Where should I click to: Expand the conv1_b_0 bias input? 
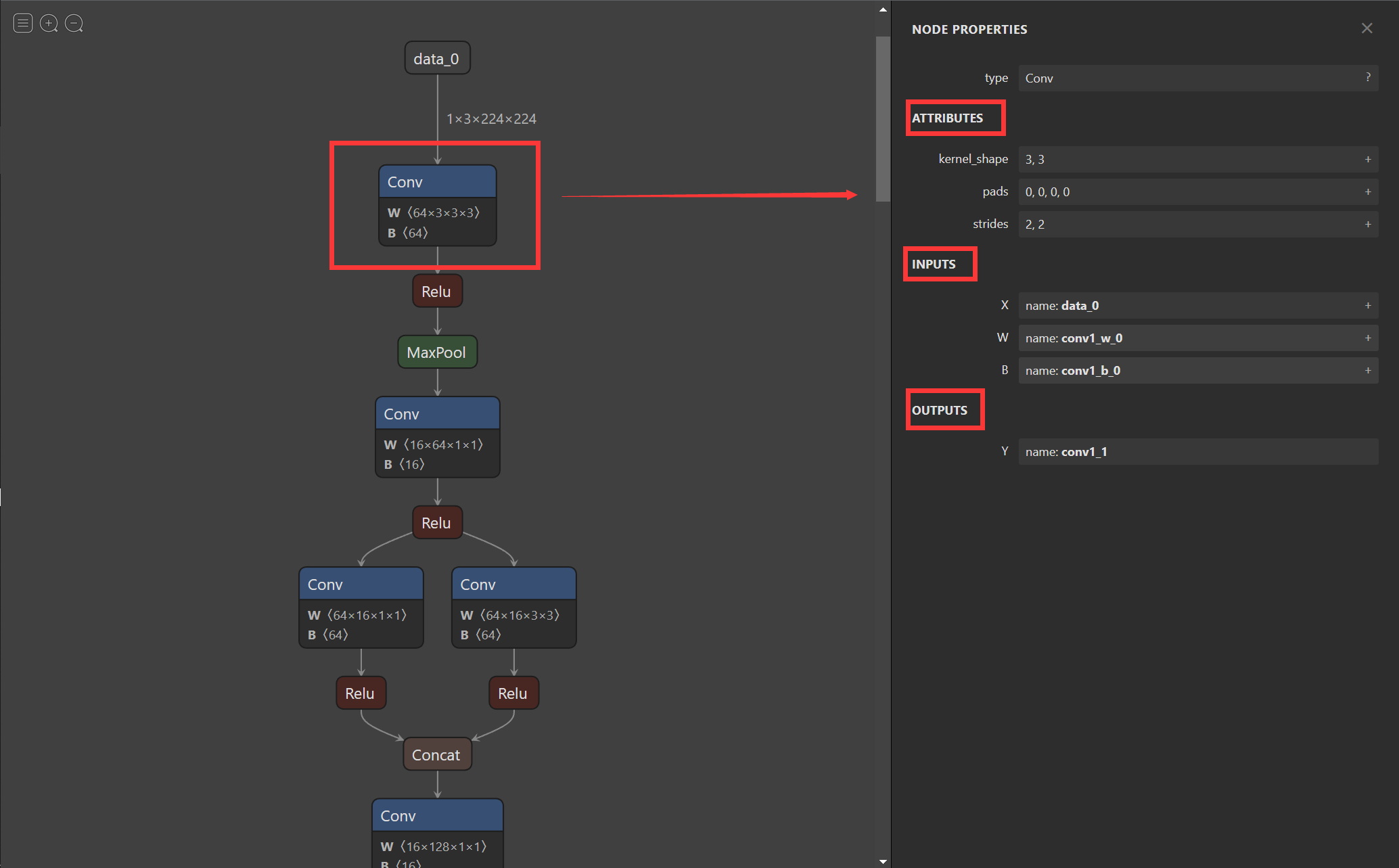click(1367, 370)
